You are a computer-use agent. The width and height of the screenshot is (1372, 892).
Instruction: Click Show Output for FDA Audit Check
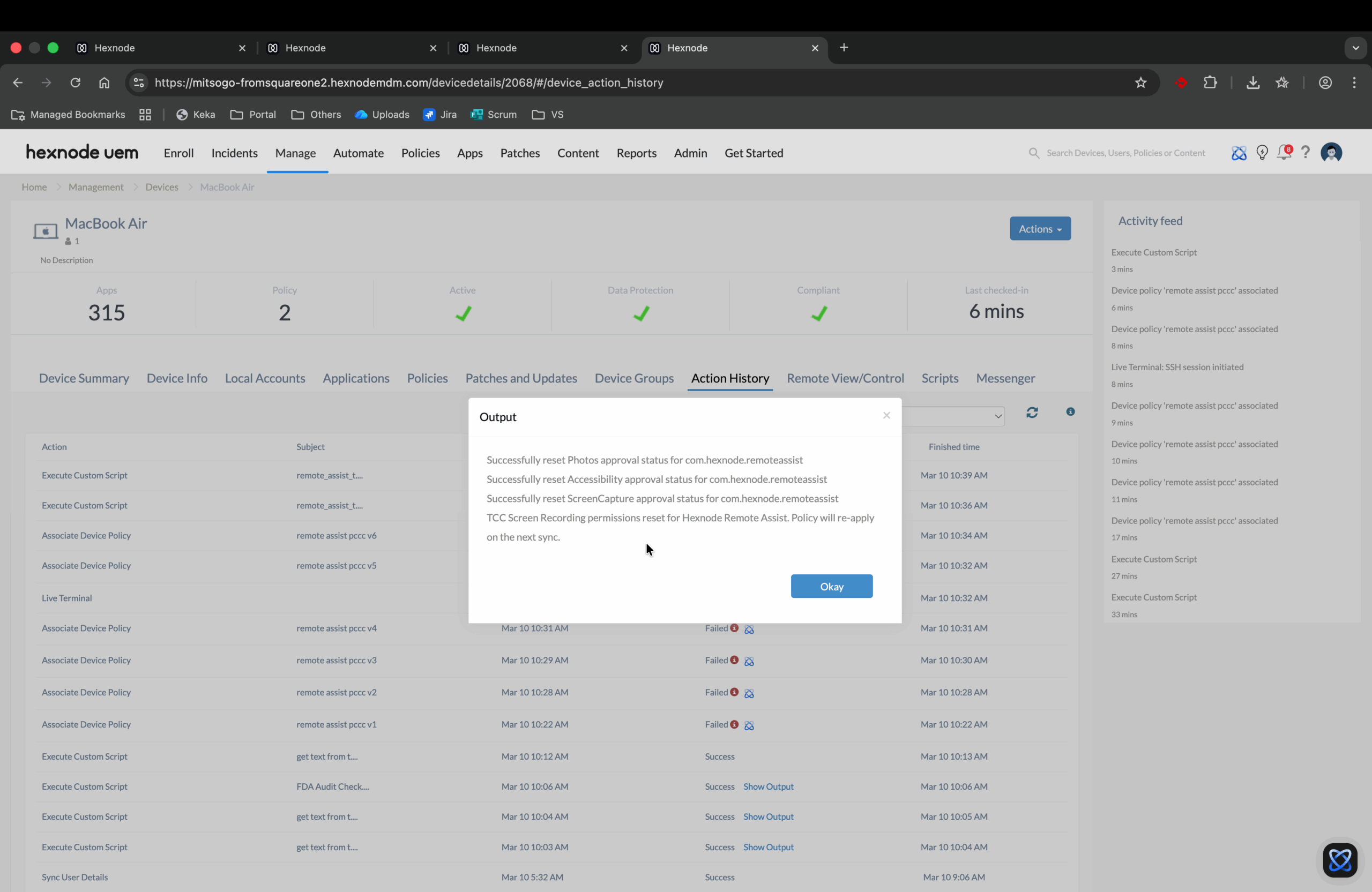tap(768, 786)
